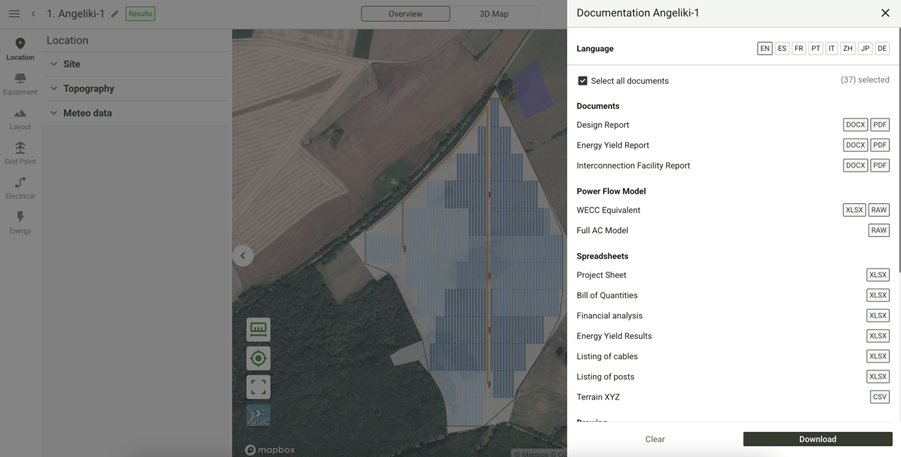The width and height of the screenshot is (901, 457).
Task: Click the recenter map target icon
Action: (x=258, y=358)
